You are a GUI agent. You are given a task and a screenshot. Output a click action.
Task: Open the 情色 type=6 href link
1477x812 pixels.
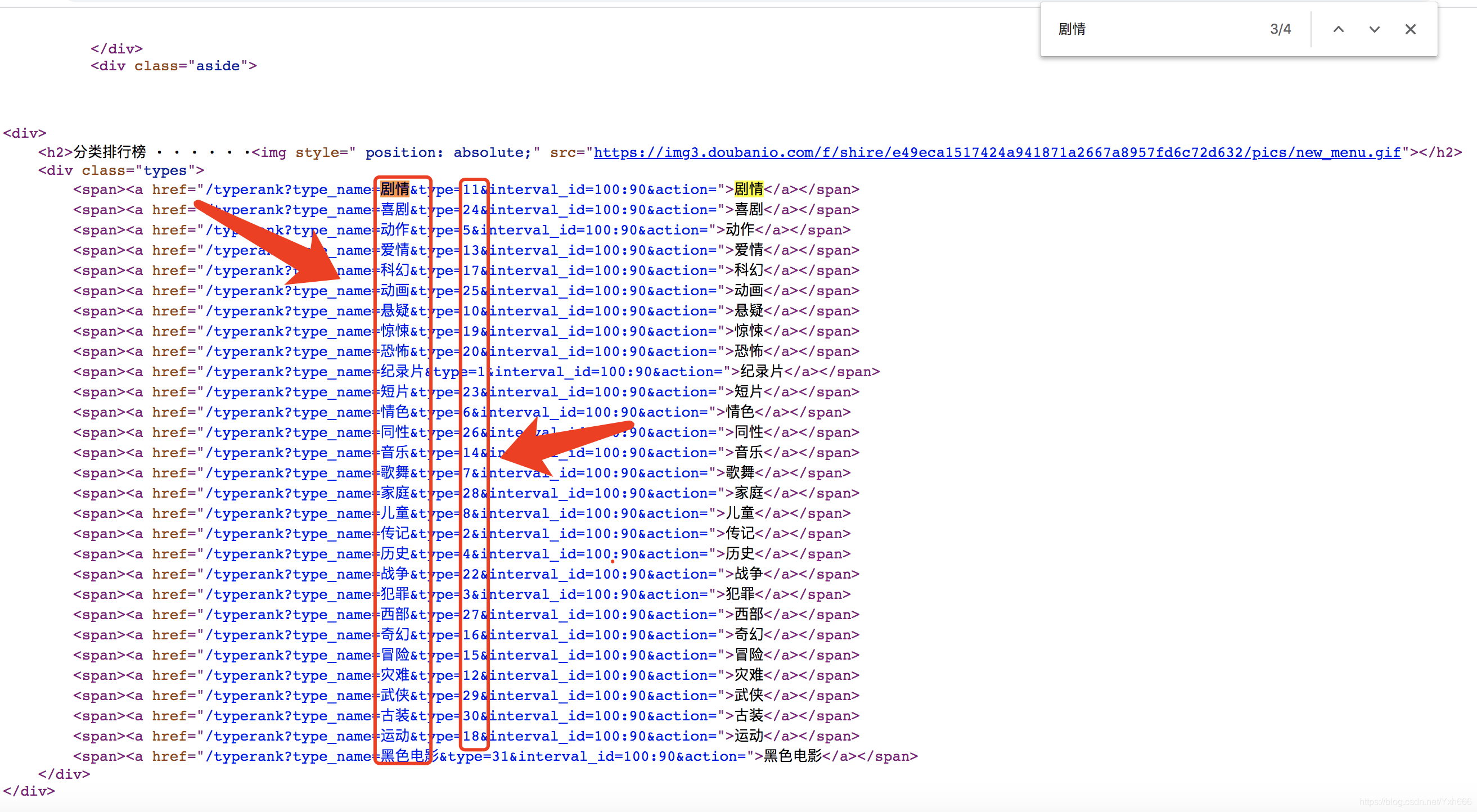(457, 412)
